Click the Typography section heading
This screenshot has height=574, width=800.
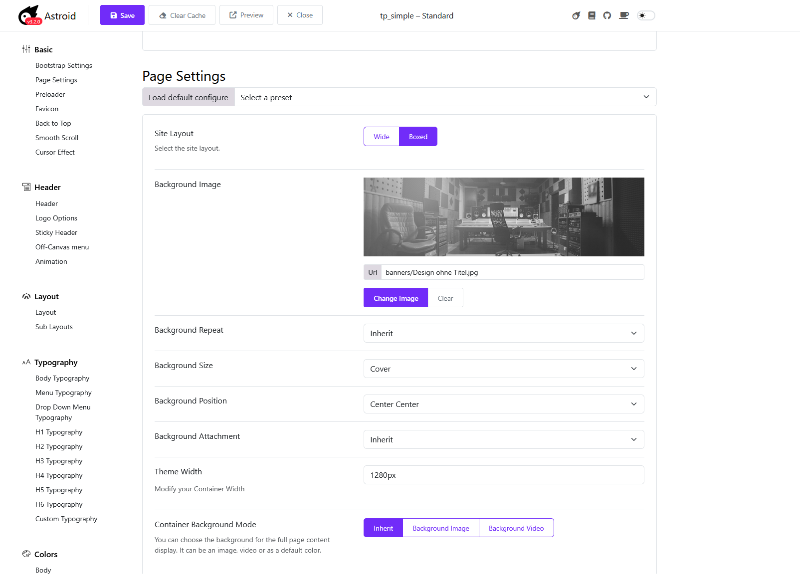pos(56,362)
